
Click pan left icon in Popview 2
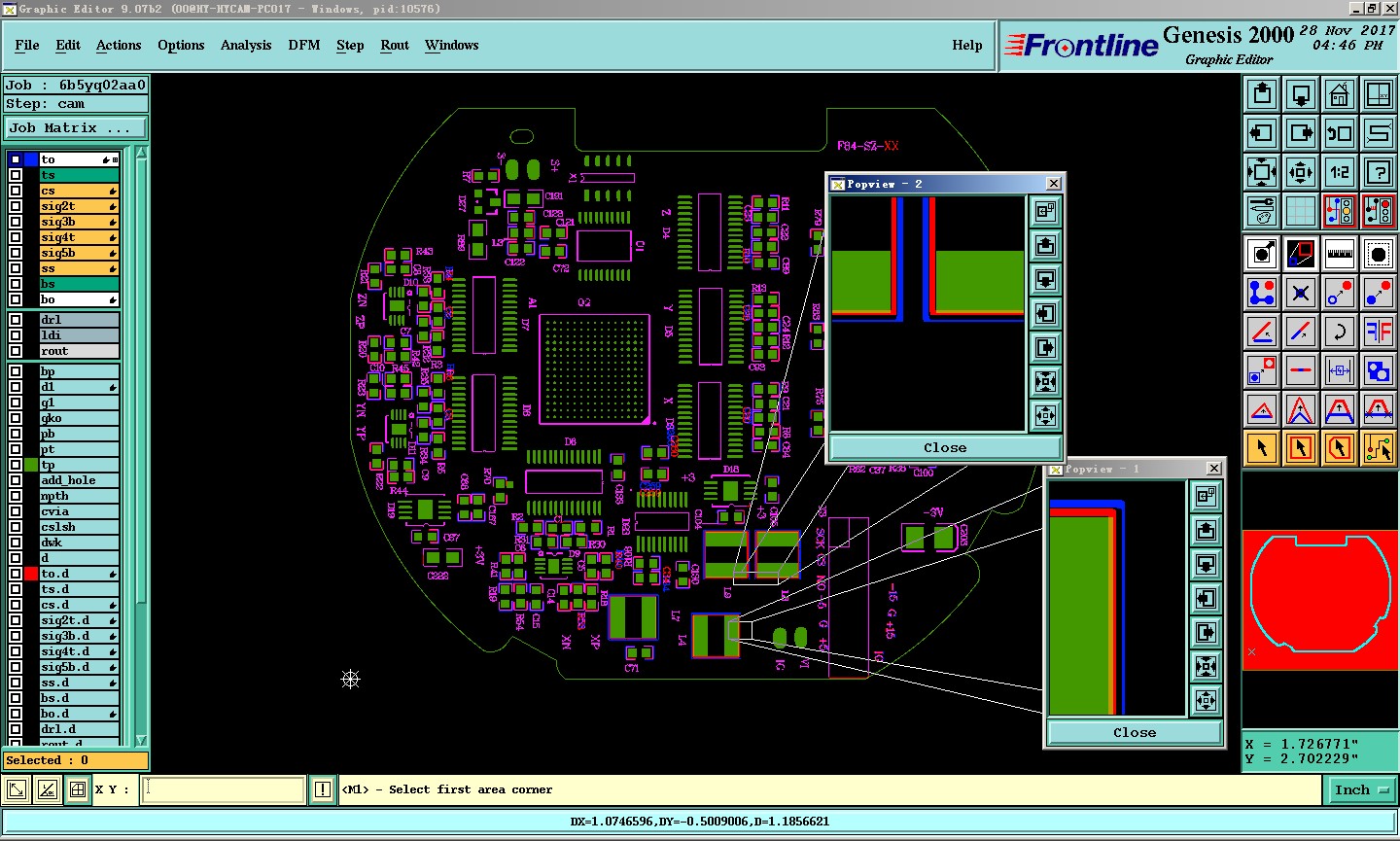tap(1045, 313)
